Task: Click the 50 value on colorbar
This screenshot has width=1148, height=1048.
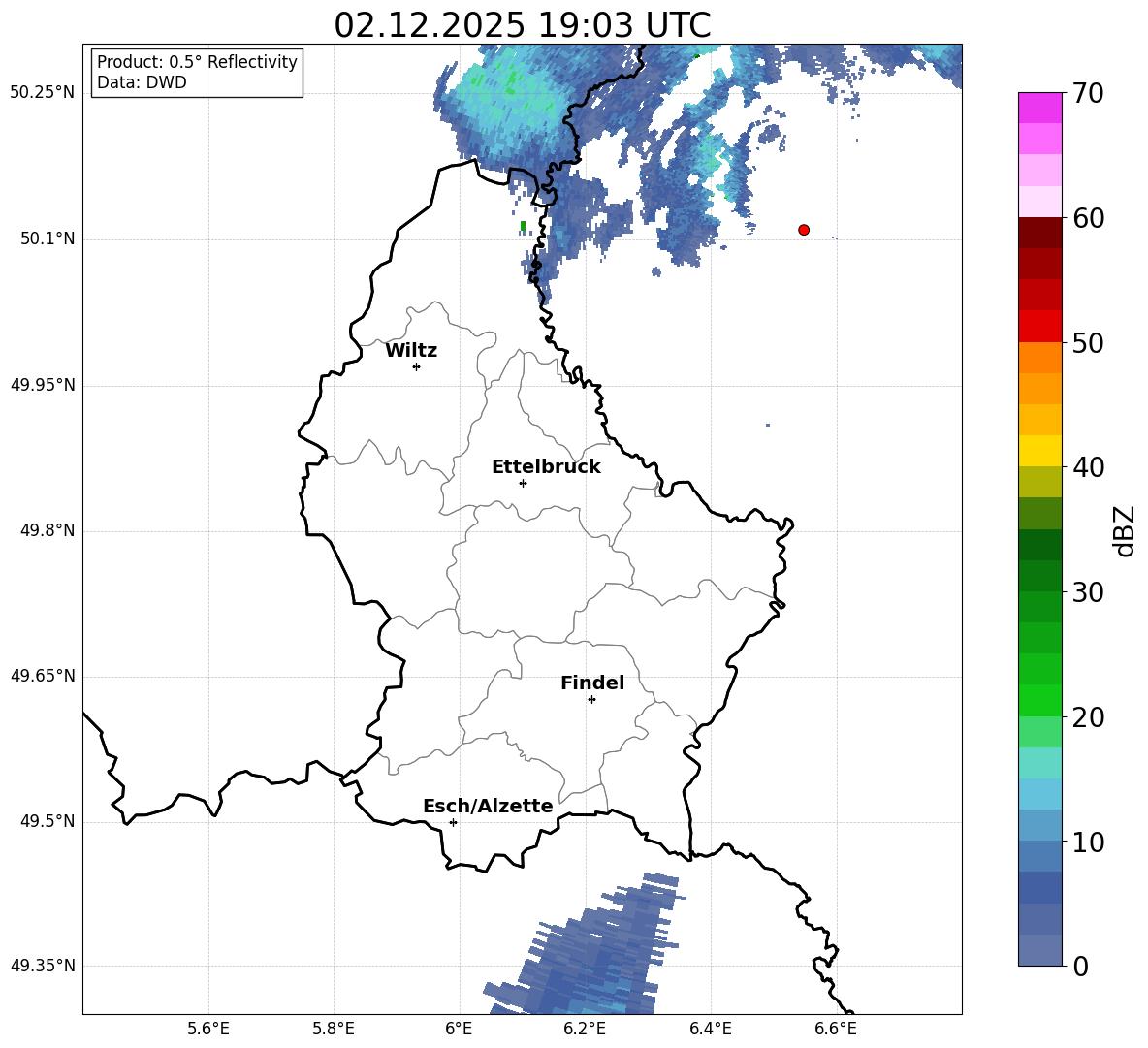Action: [x=1088, y=343]
